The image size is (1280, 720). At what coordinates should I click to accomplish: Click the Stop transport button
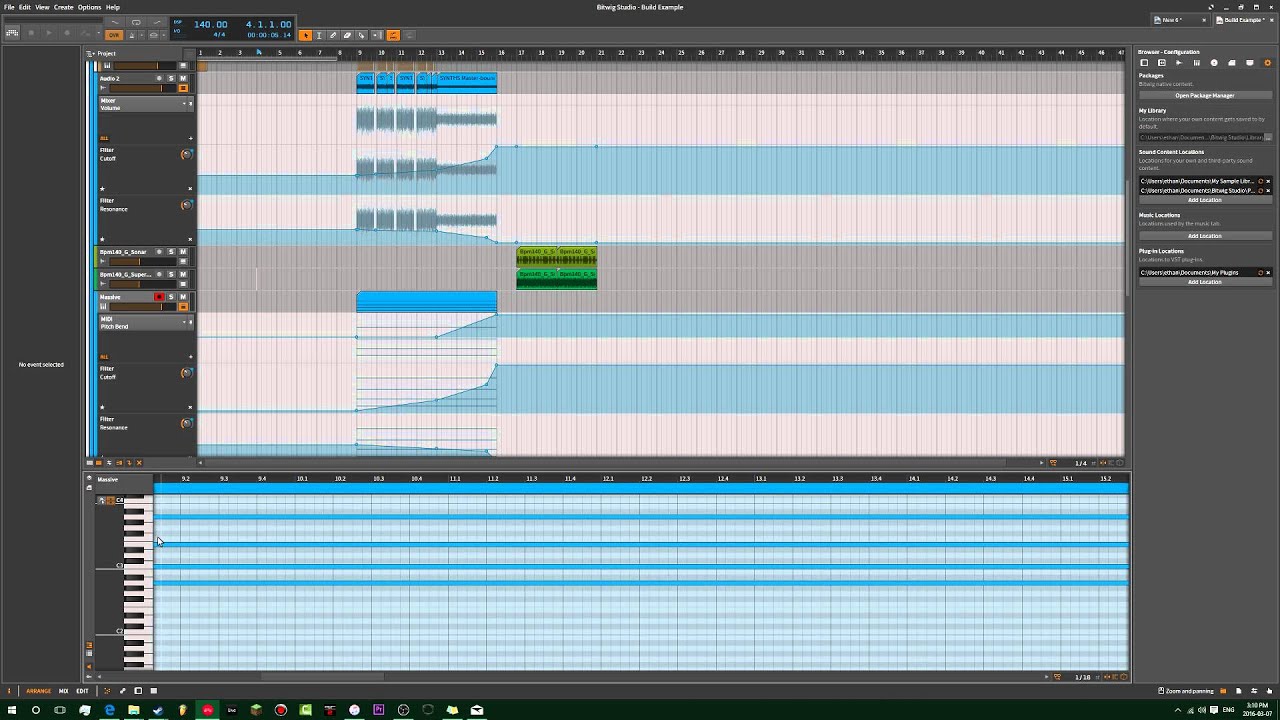(31, 33)
